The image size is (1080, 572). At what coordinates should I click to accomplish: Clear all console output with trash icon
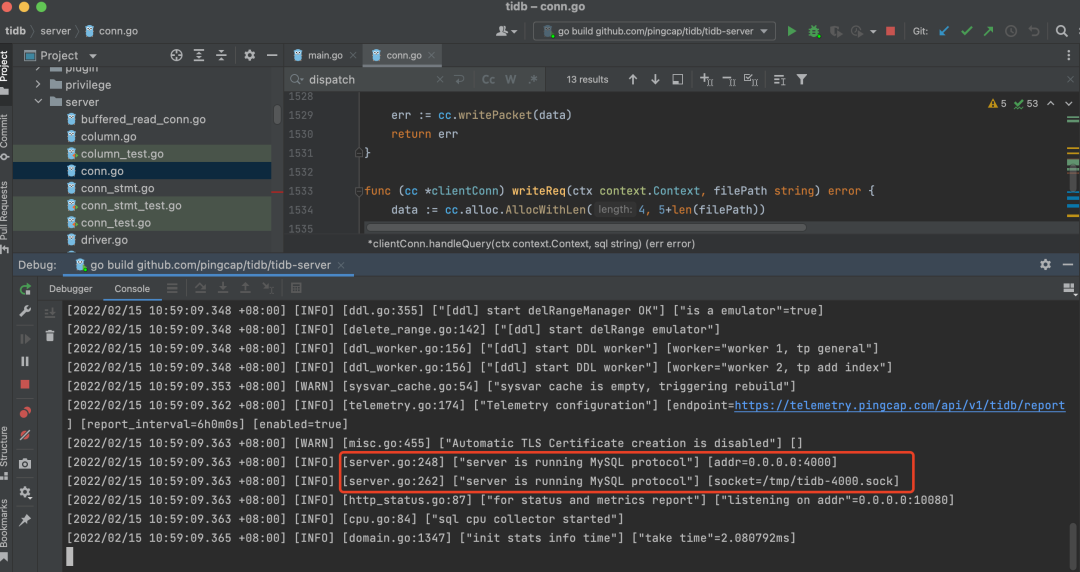[x=49, y=336]
